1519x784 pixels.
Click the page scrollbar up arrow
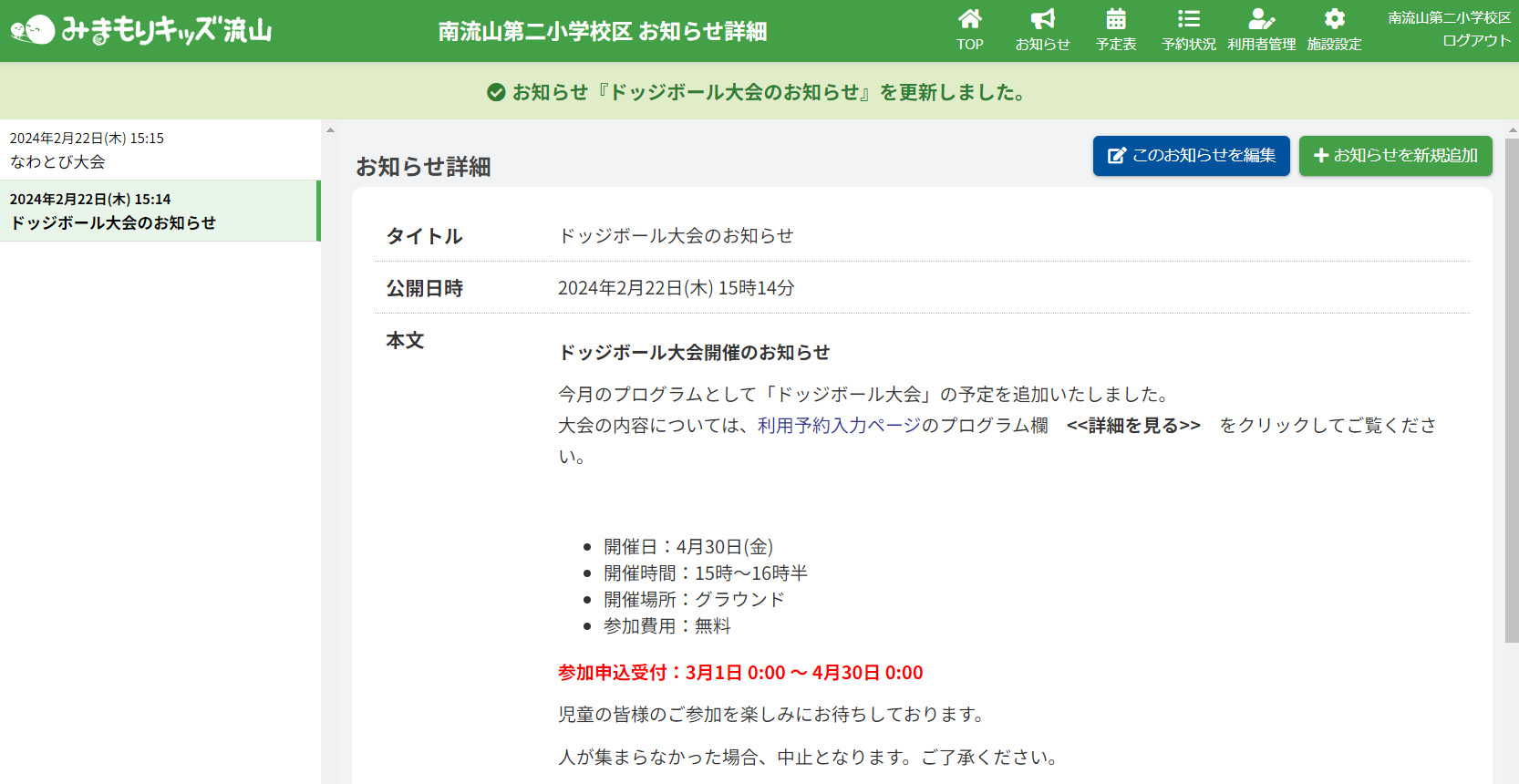1512,130
